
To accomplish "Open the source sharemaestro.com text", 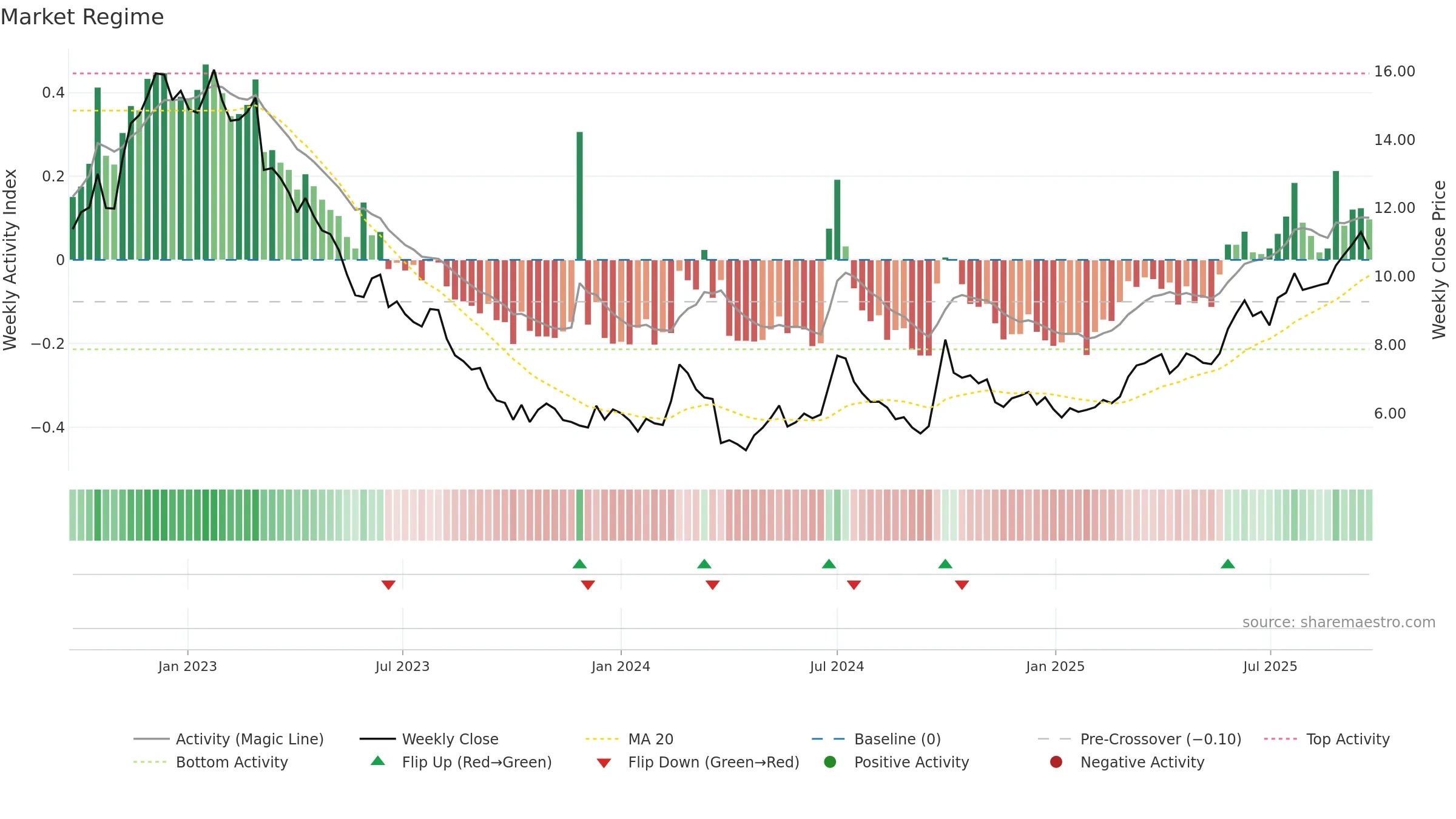I will [x=1339, y=622].
